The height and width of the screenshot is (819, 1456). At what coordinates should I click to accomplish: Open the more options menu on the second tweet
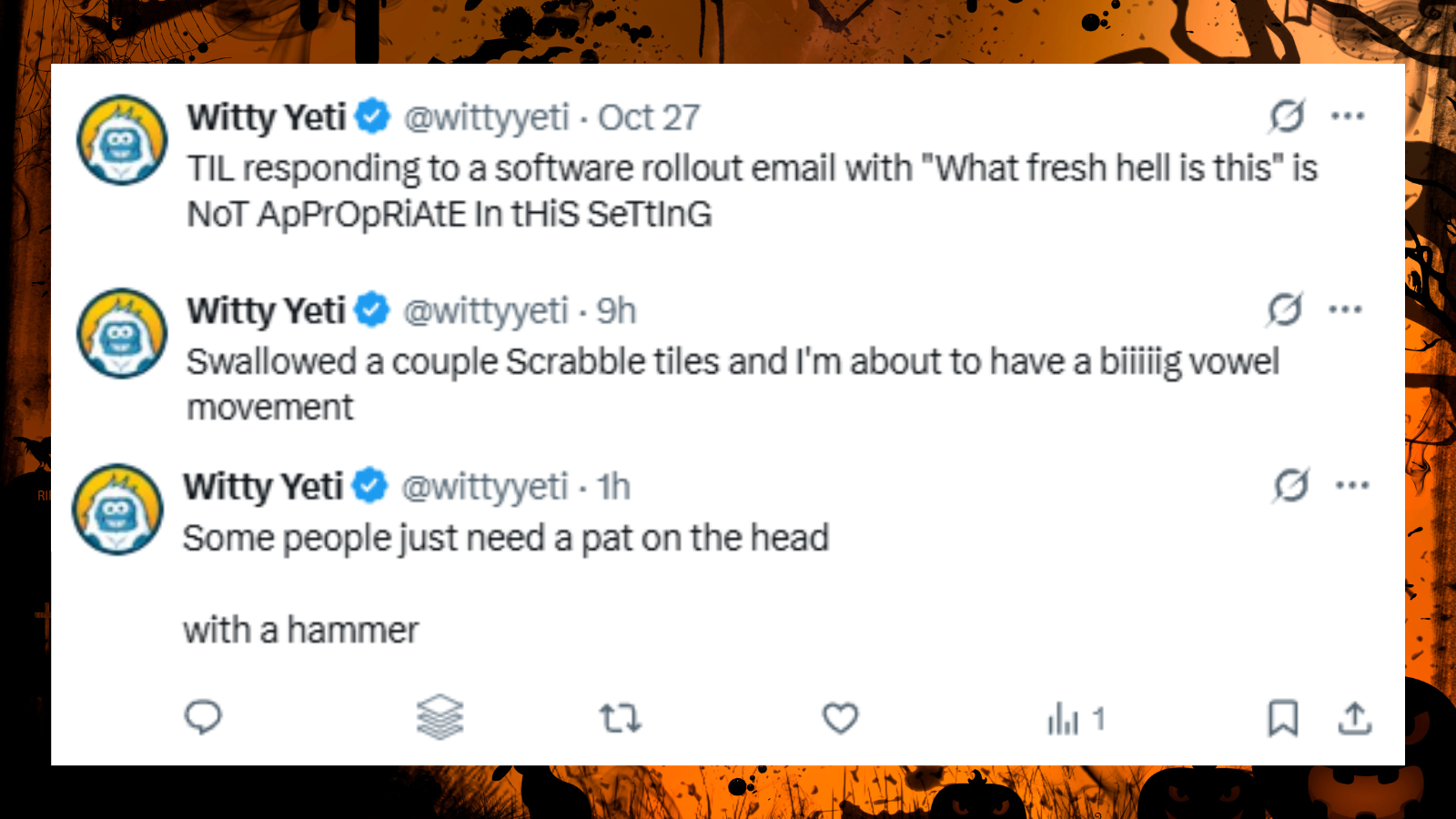[1343, 309]
